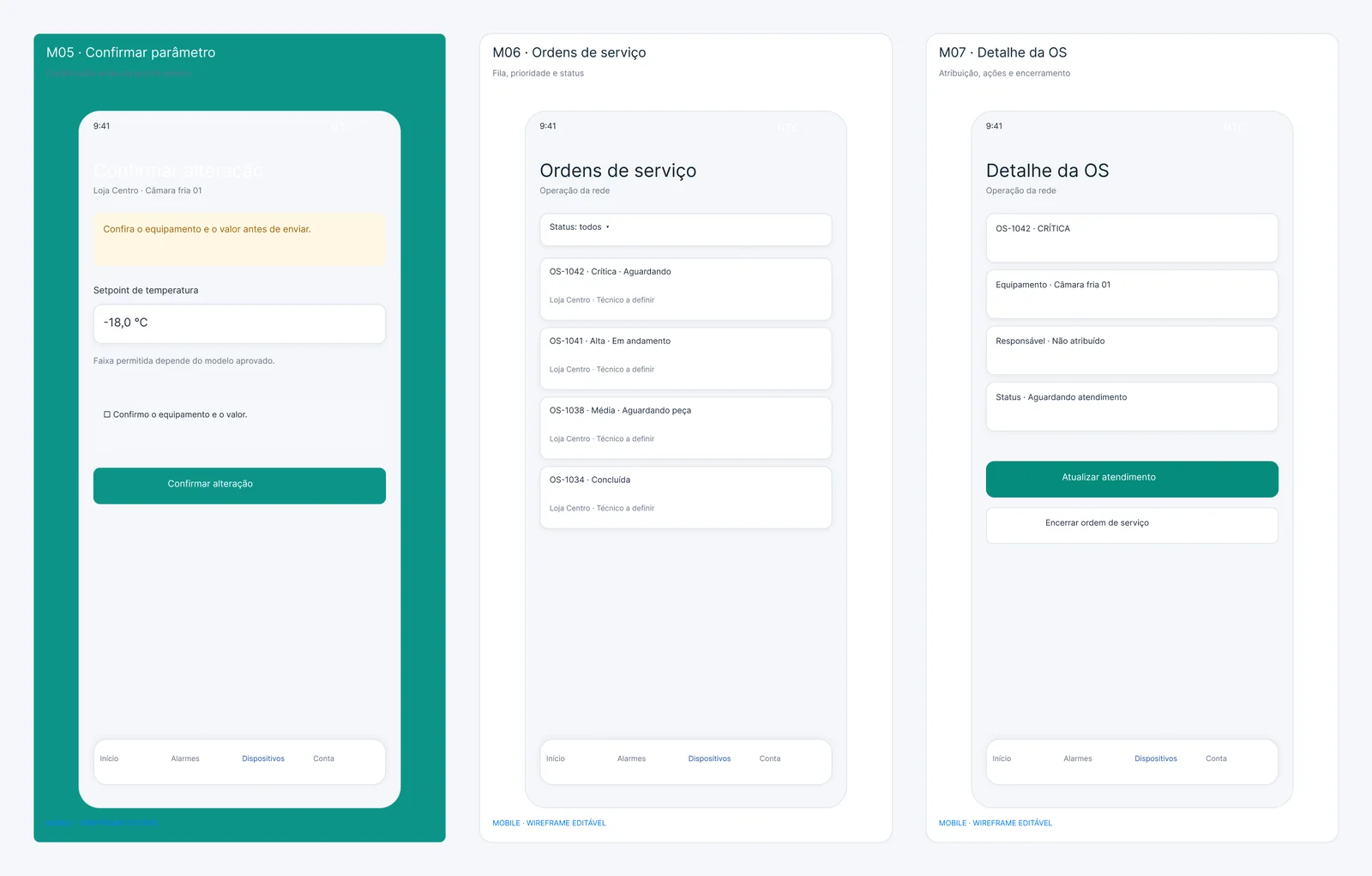
Task: Select the setpoint field showing -18,0 °C
Action: [239, 324]
